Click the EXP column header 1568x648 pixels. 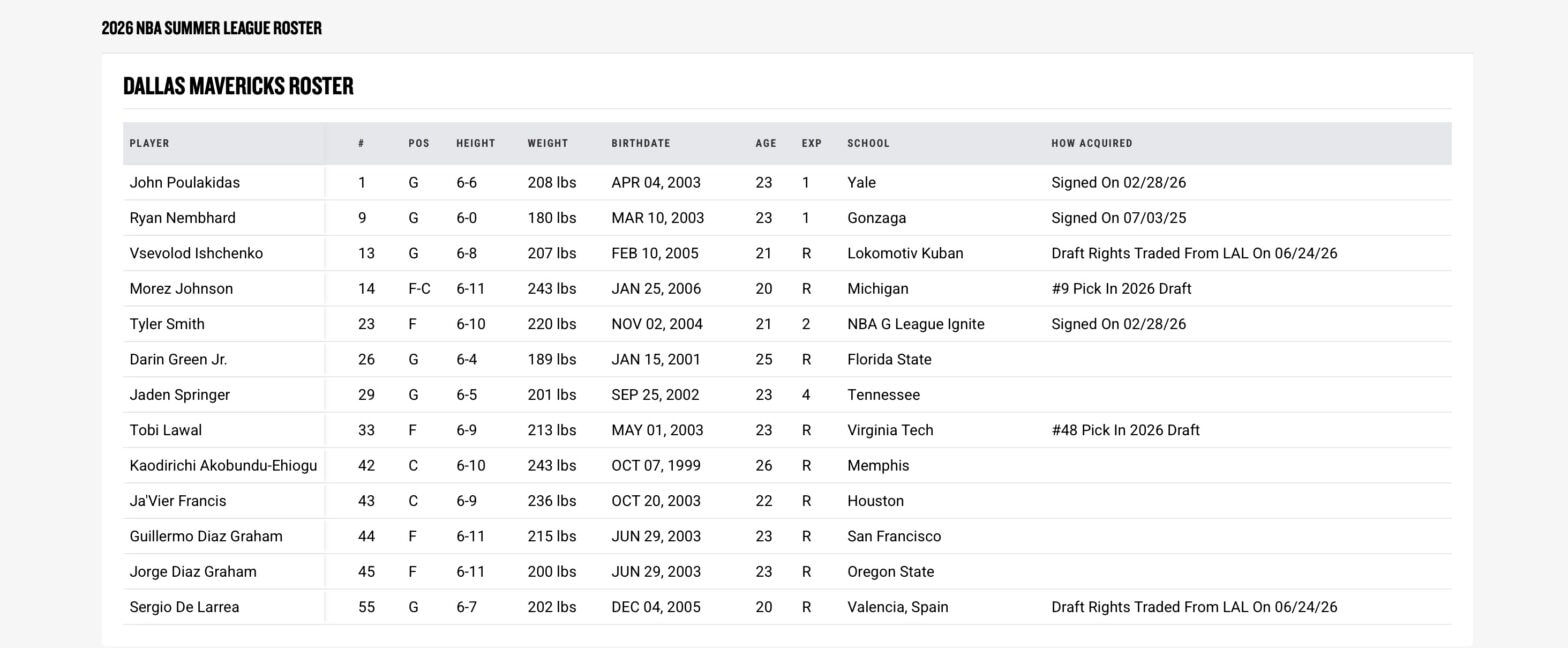tap(812, 143)
